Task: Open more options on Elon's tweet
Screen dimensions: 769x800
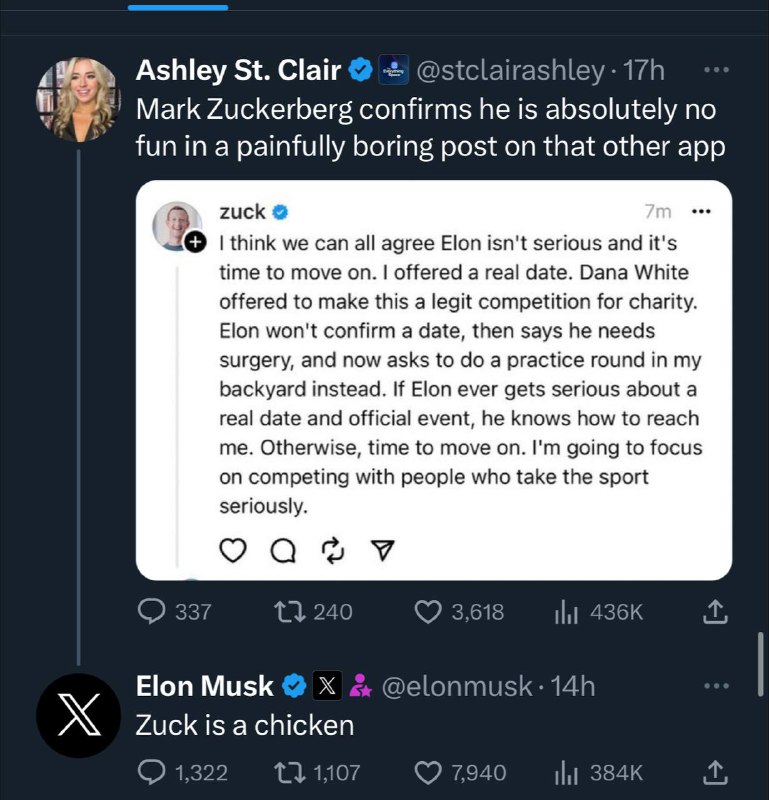Action: click(x=716, y=686)
